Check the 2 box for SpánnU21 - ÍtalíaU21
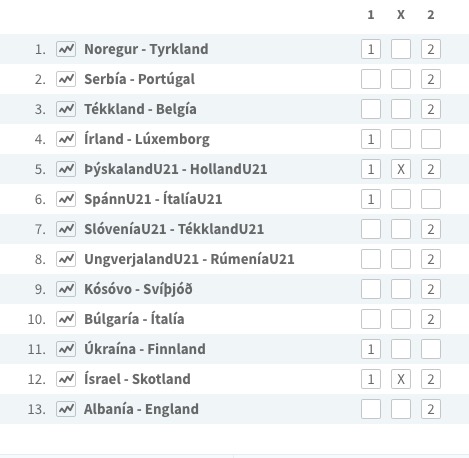The image size is (469, 458). tap(431, 199)
